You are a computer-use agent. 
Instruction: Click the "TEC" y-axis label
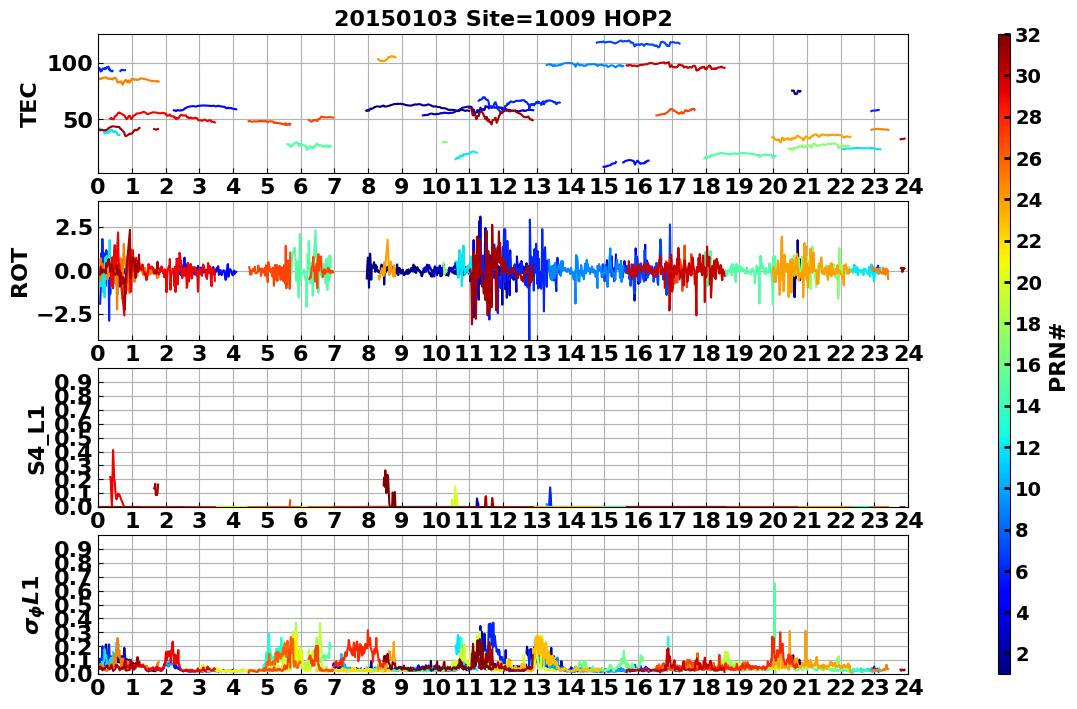click(28, 104)
